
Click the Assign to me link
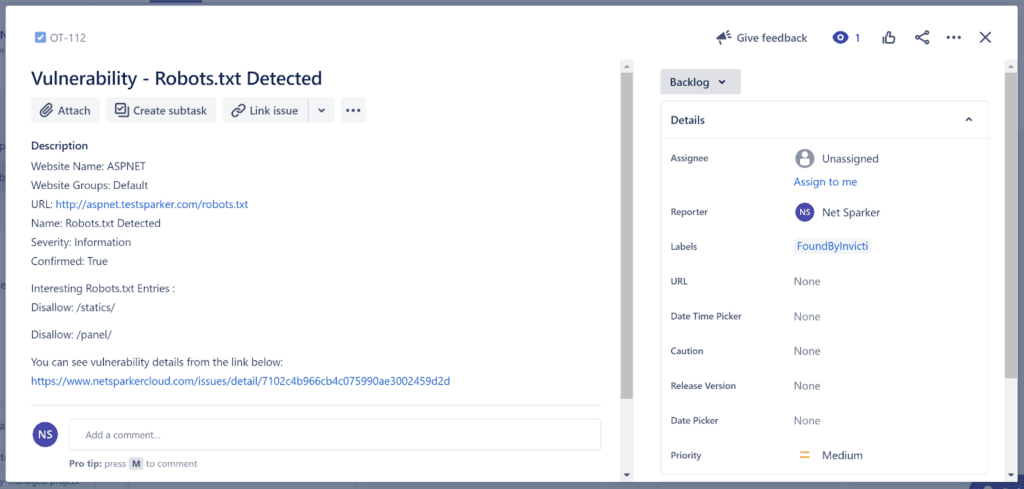tap(825, 182)
